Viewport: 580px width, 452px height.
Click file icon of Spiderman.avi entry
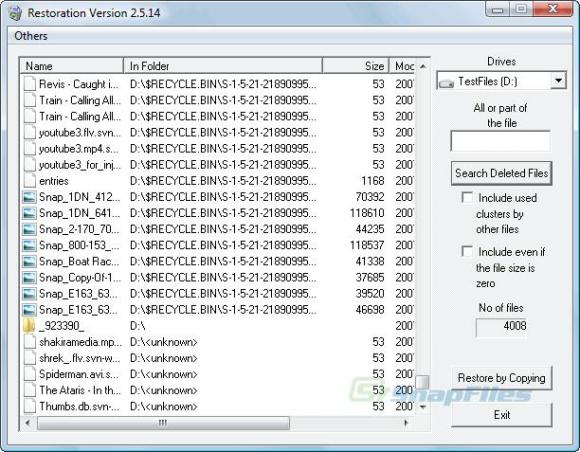pos(29,374)
